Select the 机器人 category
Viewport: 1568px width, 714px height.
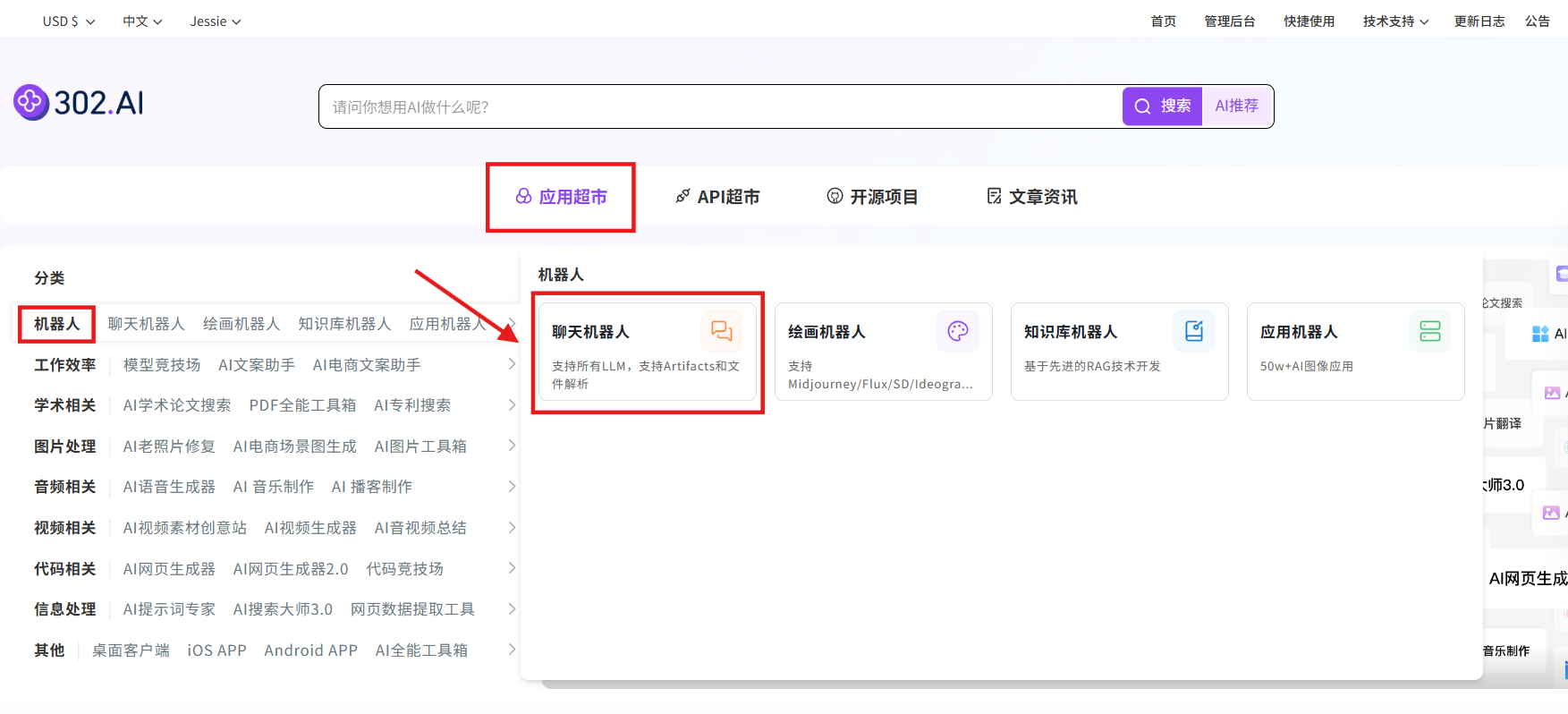pyautogui.click(x=57, y=324)
